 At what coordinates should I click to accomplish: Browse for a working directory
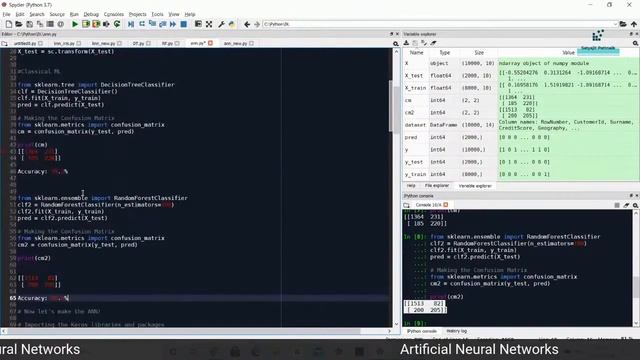click(623, 24)
